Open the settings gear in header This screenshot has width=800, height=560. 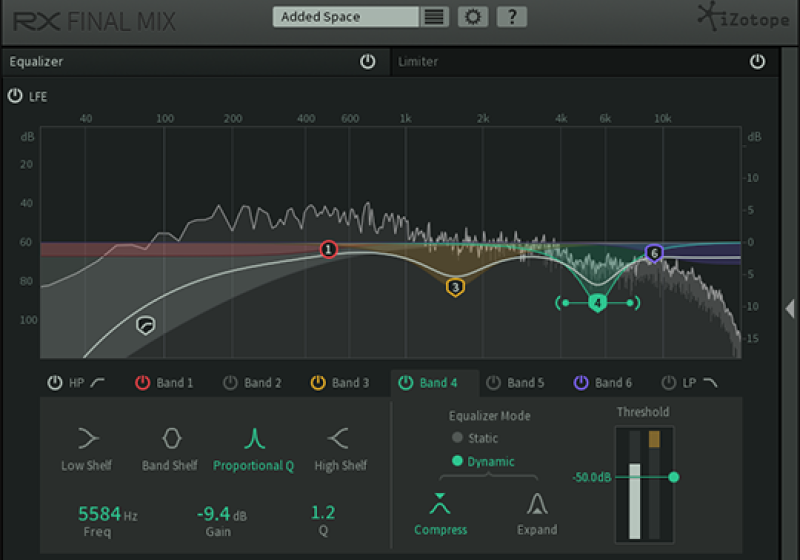pos(473,17)
